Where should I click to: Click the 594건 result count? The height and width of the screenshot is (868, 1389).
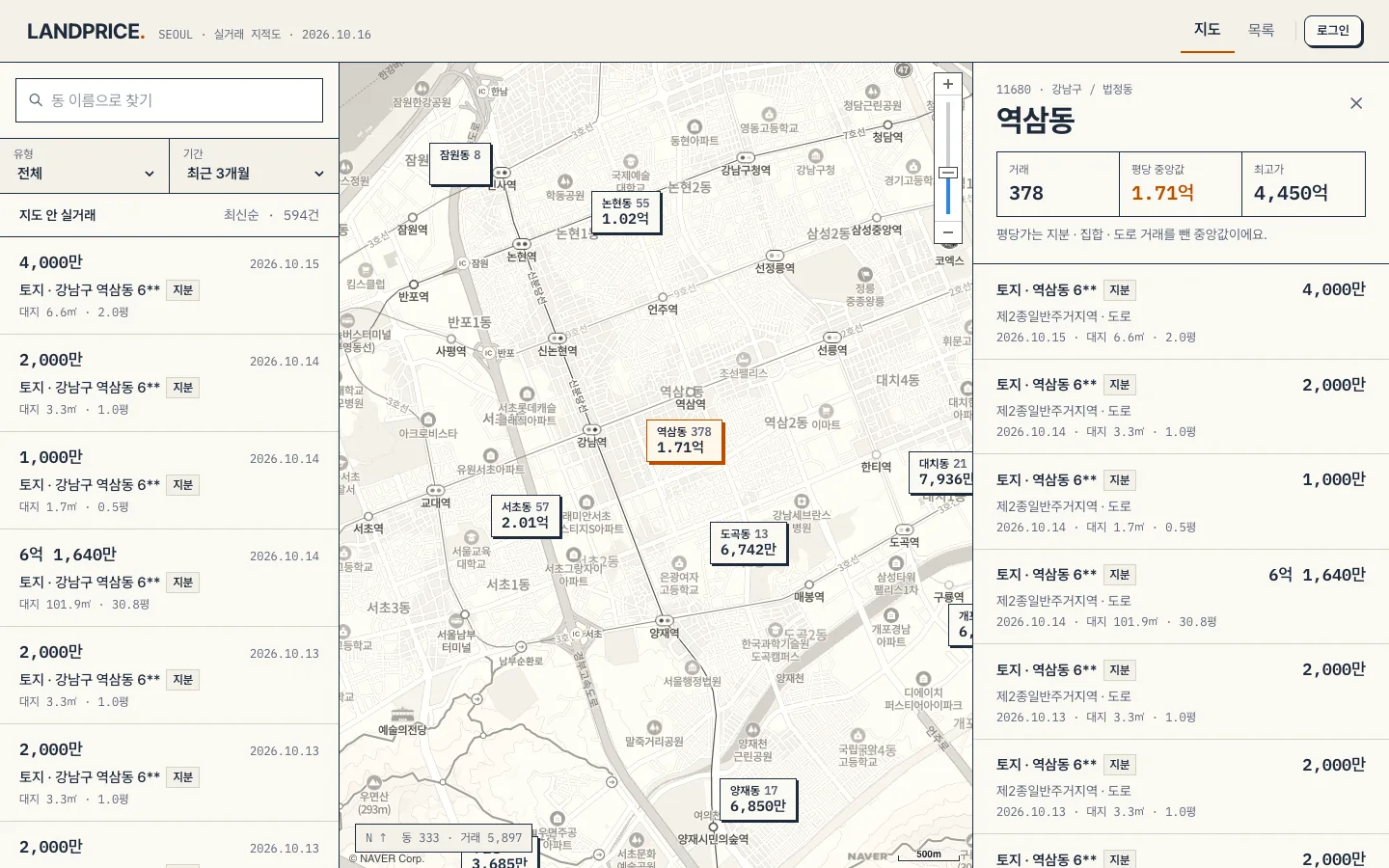pos(301,215)
